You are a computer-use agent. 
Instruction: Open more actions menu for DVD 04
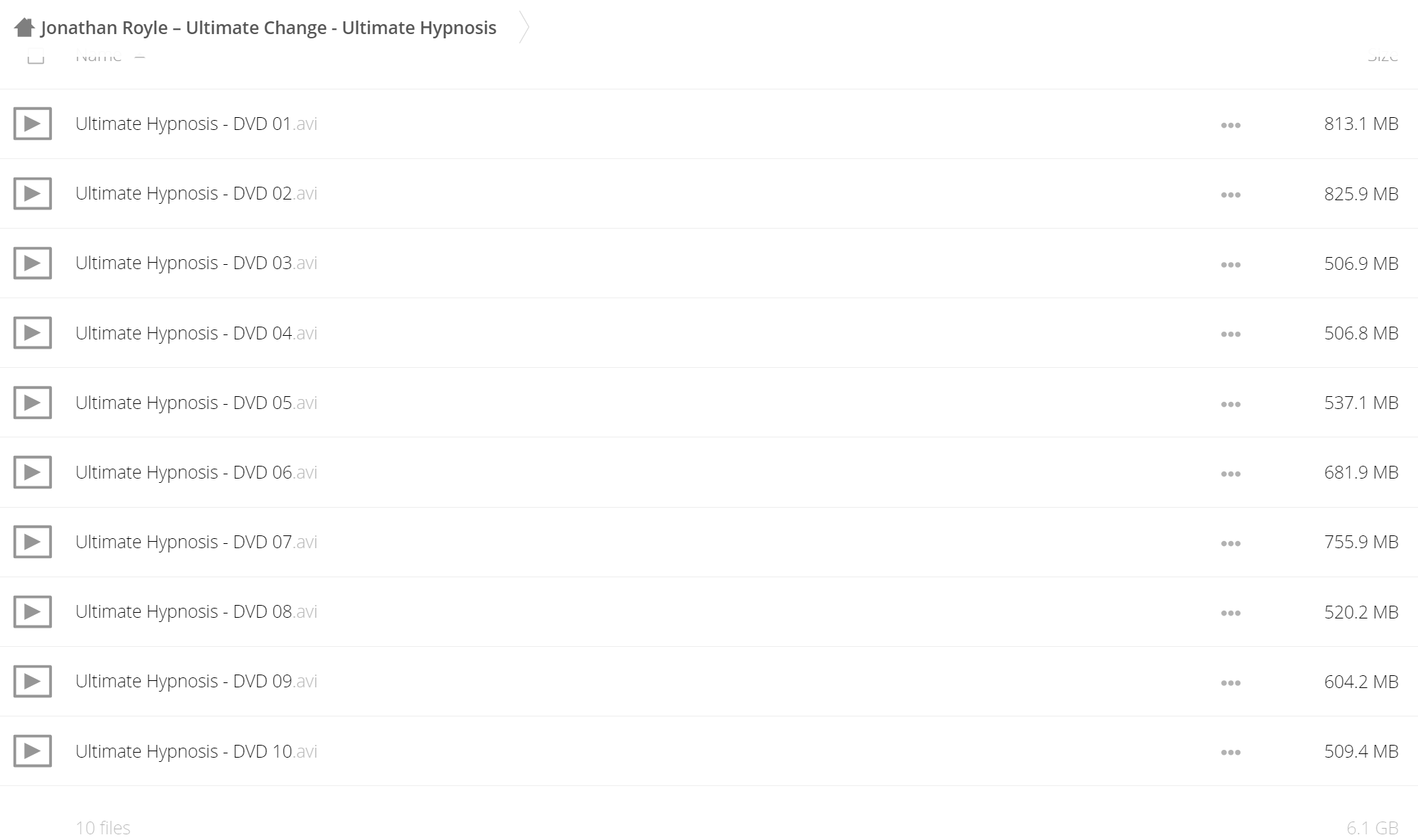tap(1231, 334)
